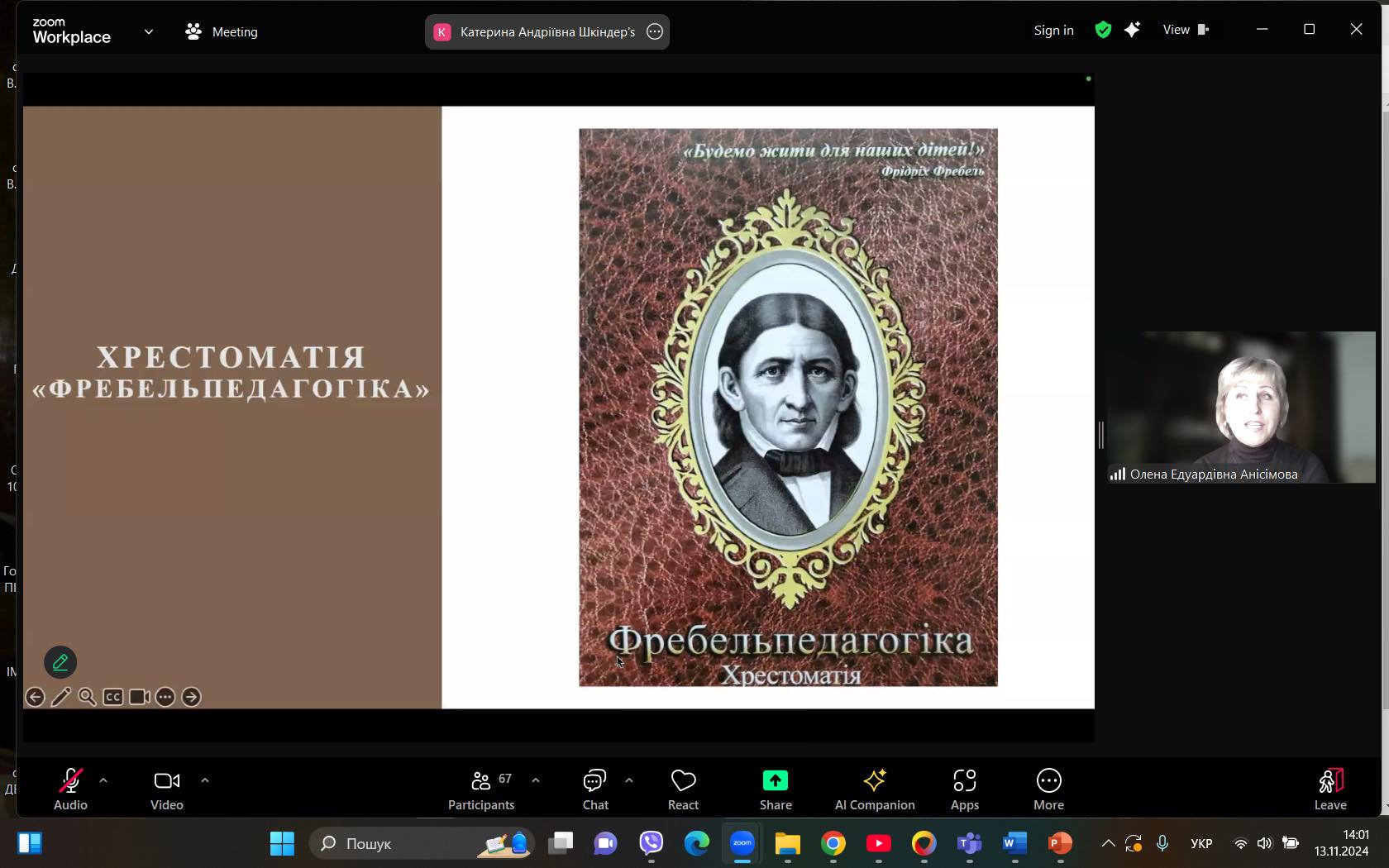
Task: Click the book cover slide image
Action: (788, 408)
